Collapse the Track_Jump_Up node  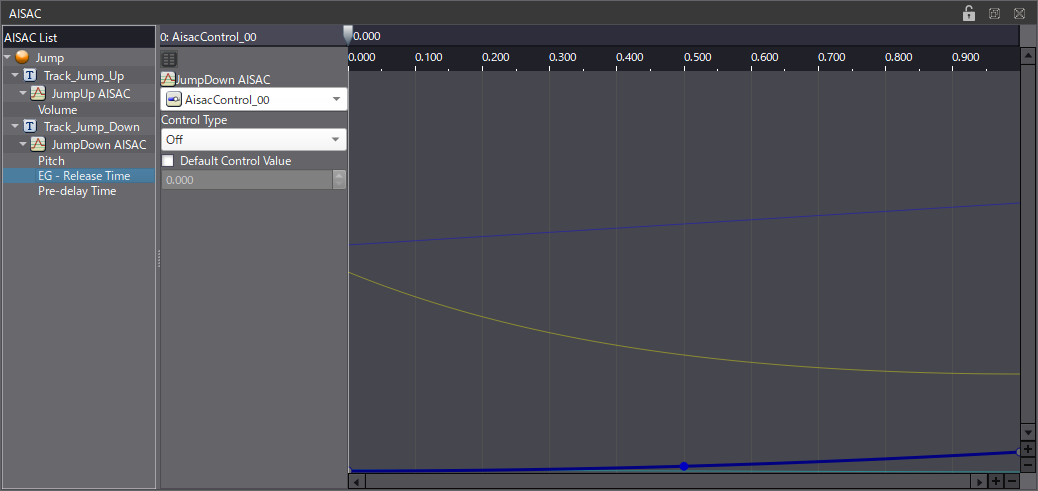(x=15, y=75)
